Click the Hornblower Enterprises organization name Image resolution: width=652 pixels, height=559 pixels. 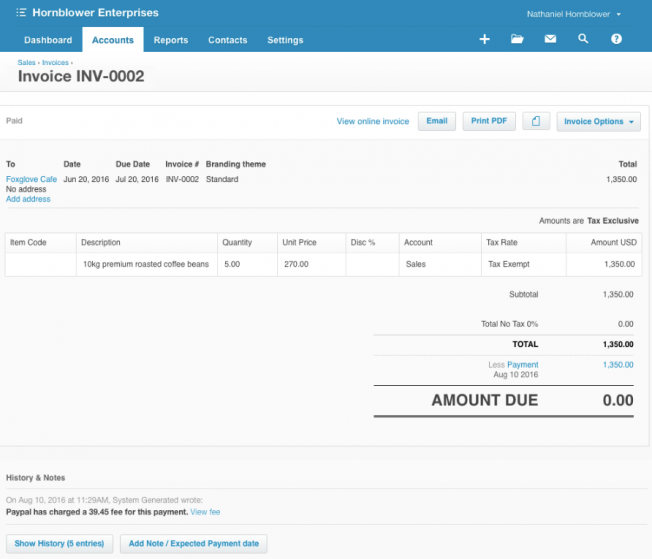coord(95,12)
